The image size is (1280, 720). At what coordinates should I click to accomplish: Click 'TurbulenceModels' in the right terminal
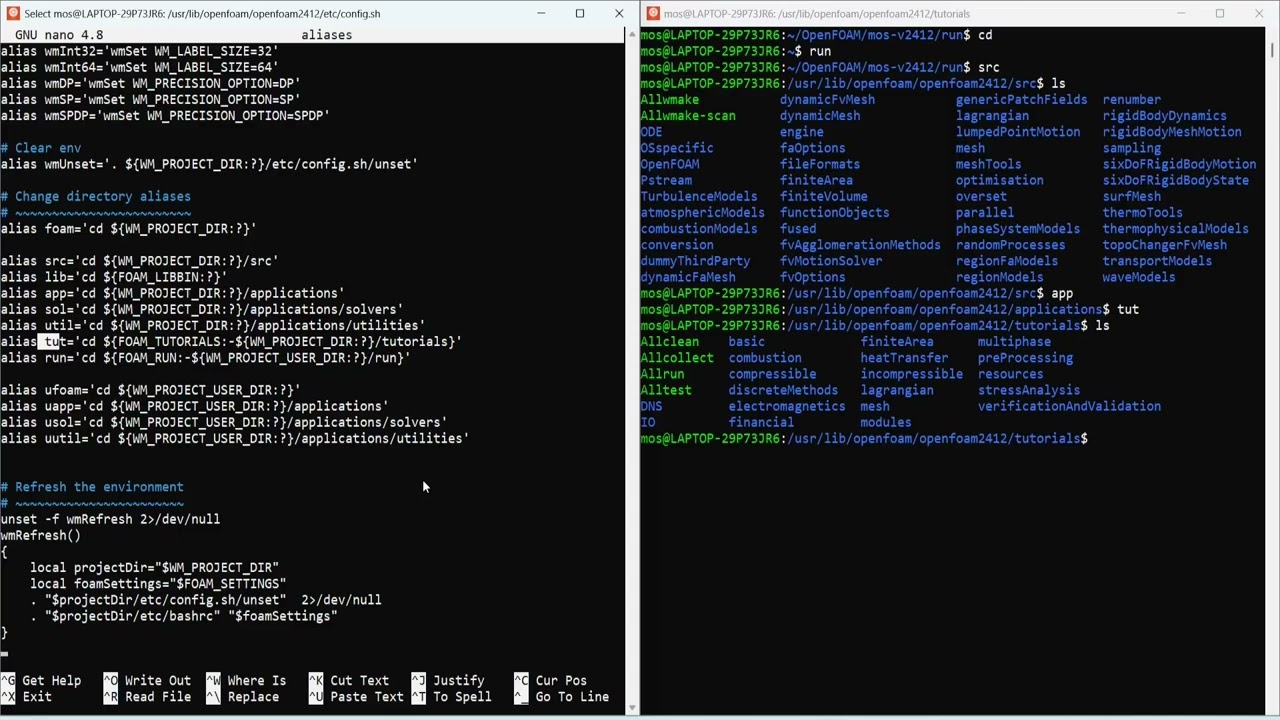[x=699, y=196]
